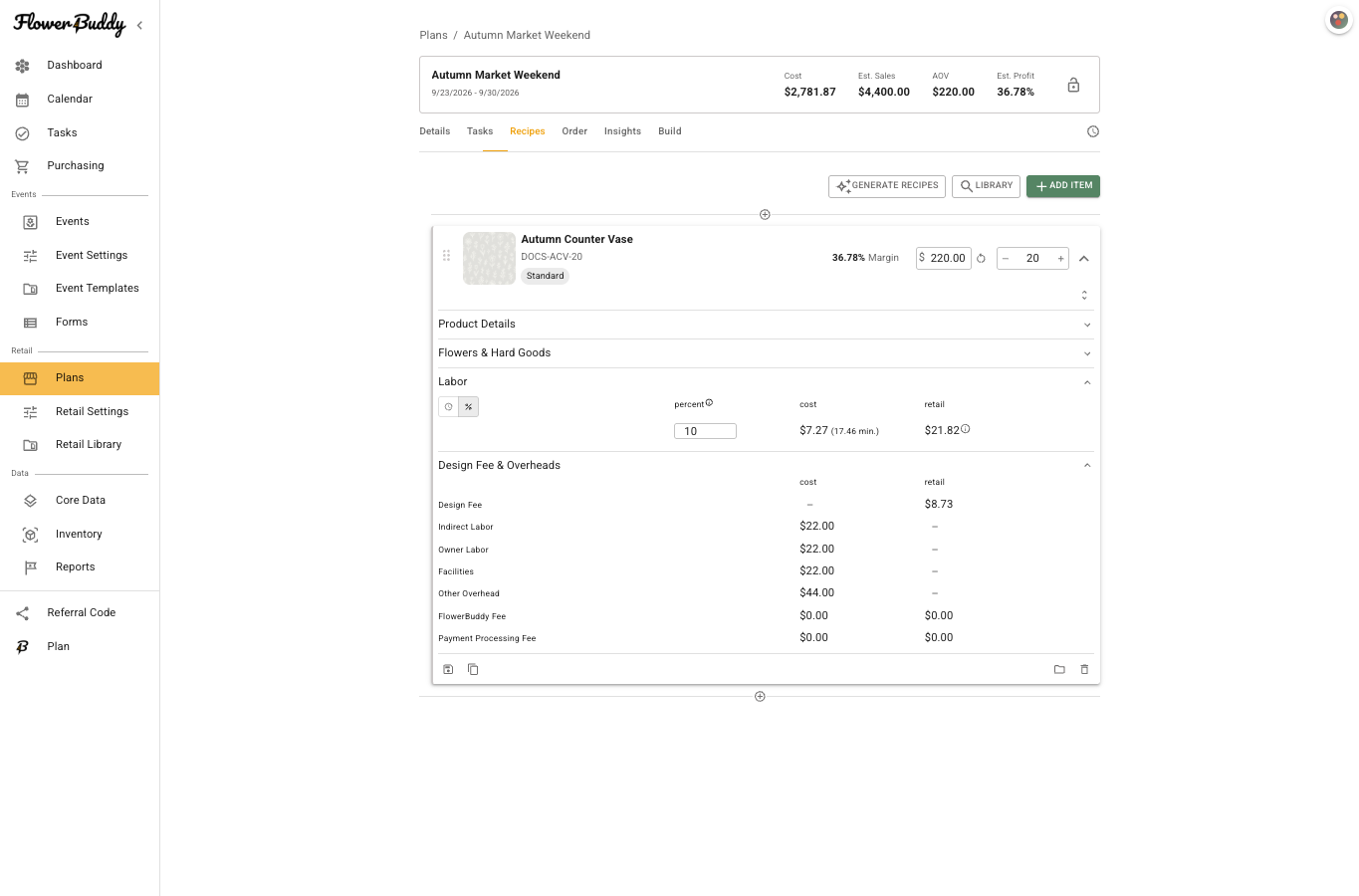Open folder icon at card bottom
Image resolution: width=1359 pixels, height=896 pixels.
[1059, 669]
